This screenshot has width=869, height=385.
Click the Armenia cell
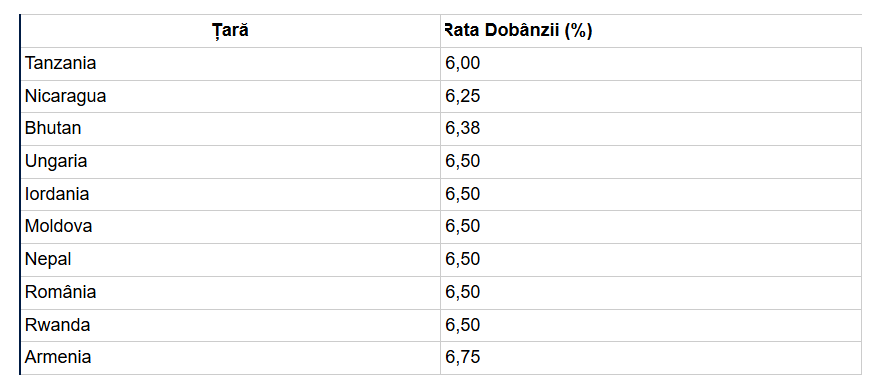click(231, 358)
